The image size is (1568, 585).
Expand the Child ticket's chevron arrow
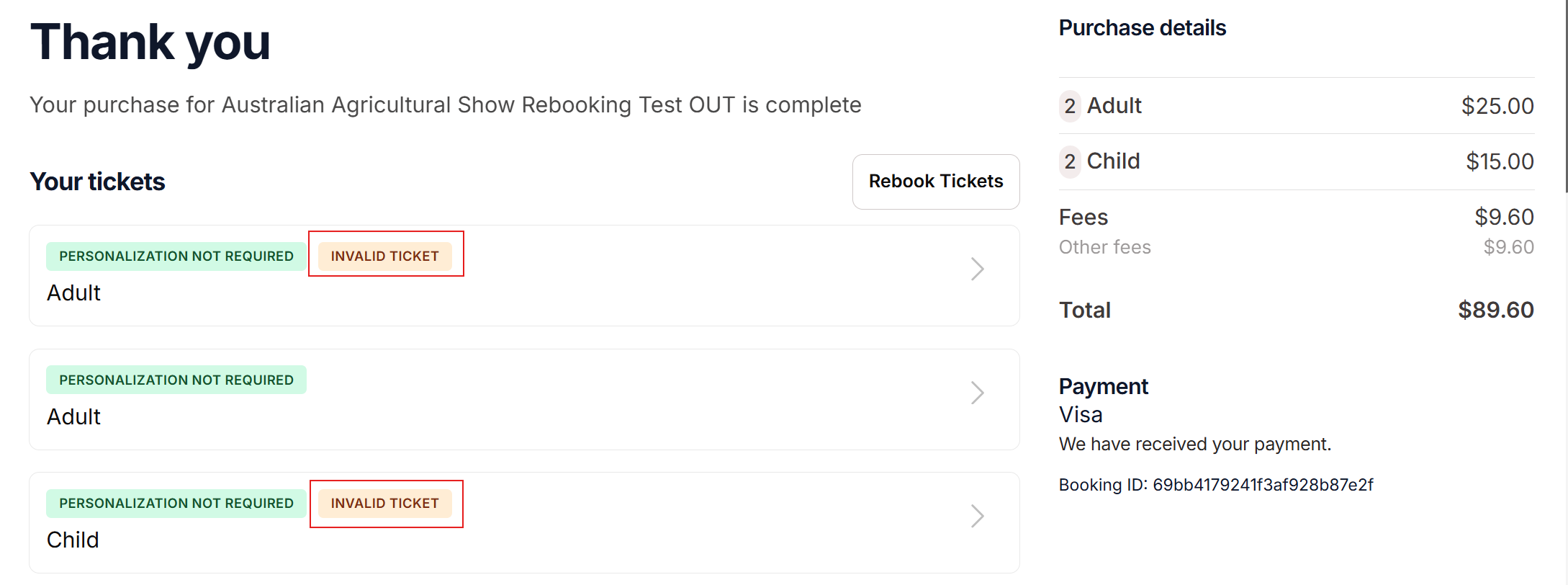(x=977, y=517)
